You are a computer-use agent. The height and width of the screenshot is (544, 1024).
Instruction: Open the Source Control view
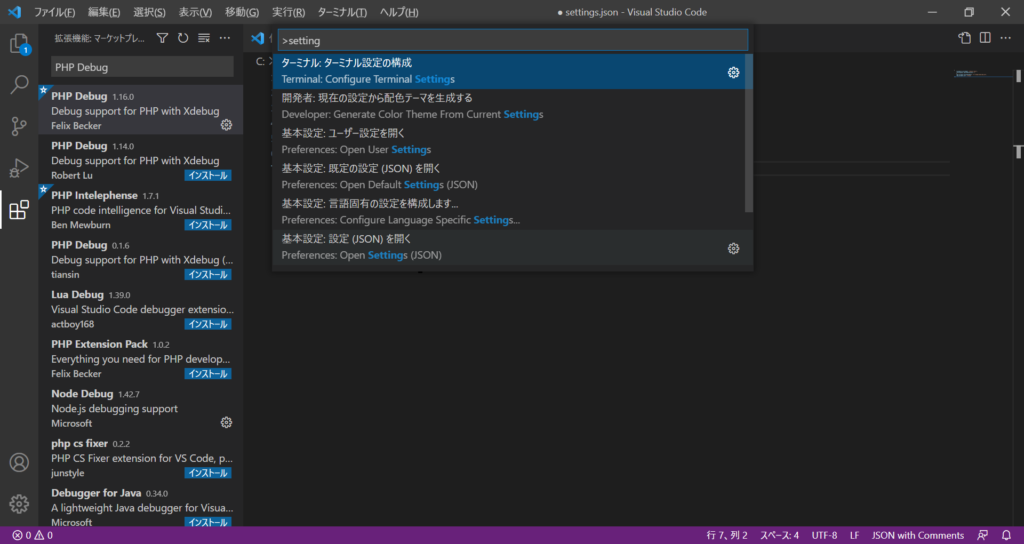pos(19,126)
